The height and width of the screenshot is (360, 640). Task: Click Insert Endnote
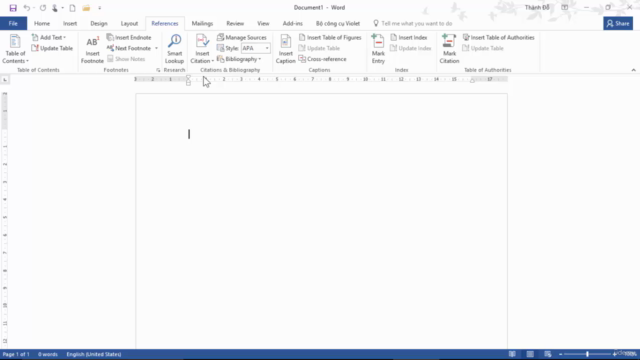pos(129,37)
